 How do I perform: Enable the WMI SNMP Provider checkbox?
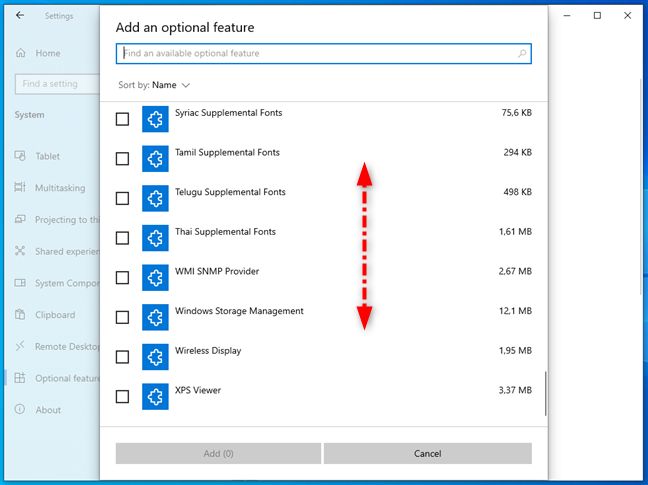tap(122, 278)
